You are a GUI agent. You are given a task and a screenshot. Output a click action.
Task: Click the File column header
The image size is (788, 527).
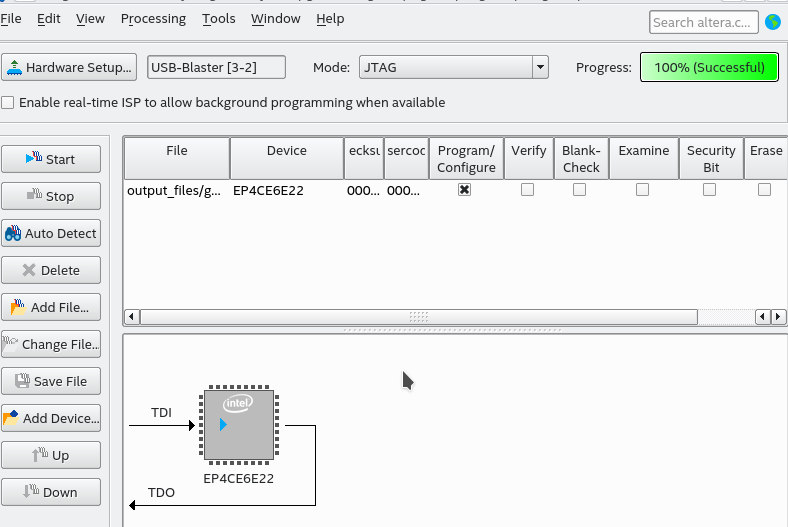click(177, 158)
